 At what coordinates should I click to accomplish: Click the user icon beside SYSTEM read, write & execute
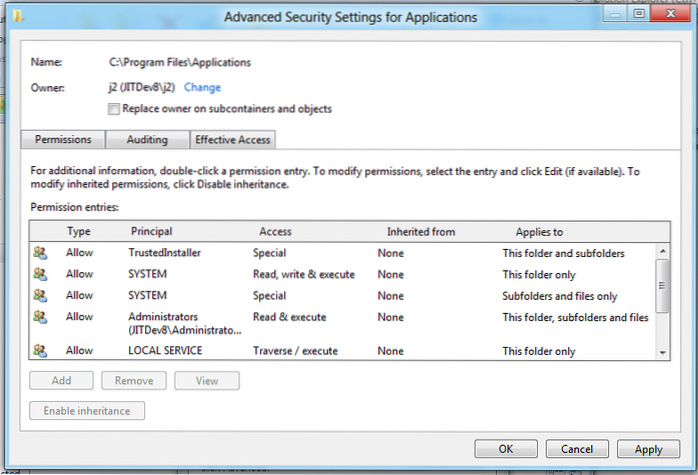40,274
